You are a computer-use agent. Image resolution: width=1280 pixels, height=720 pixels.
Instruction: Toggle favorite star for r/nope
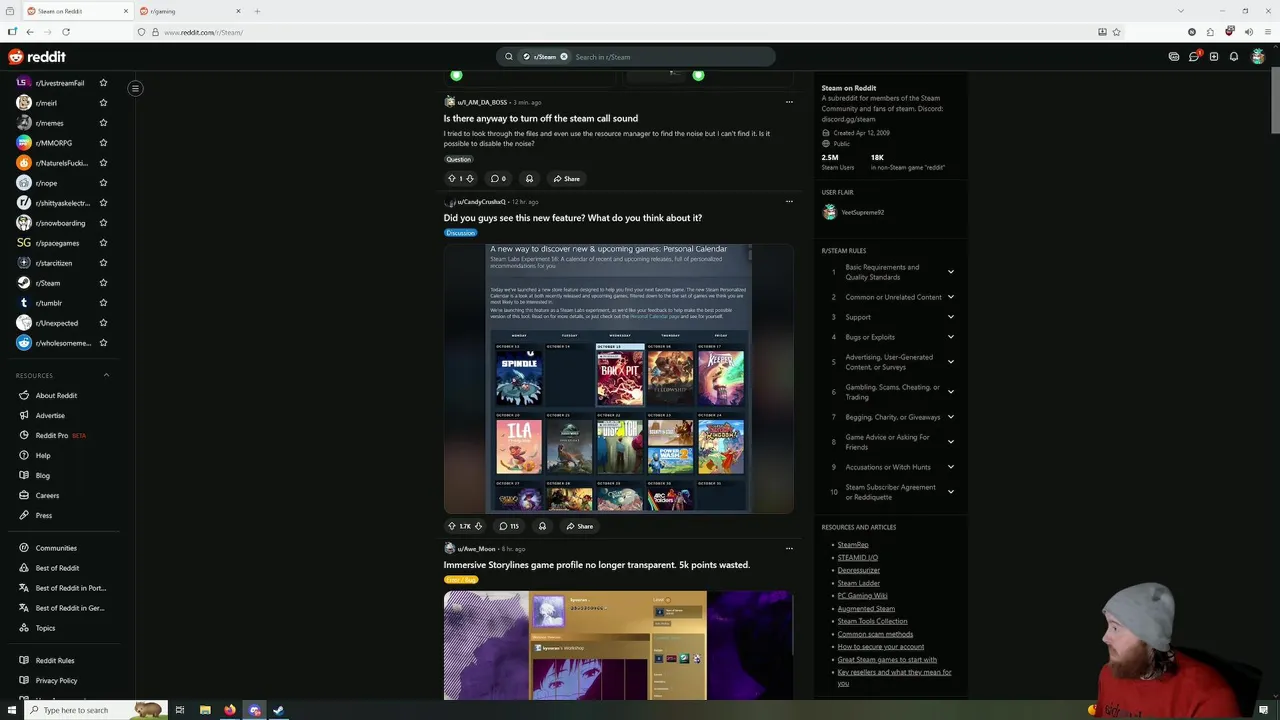tap(103, 183)
